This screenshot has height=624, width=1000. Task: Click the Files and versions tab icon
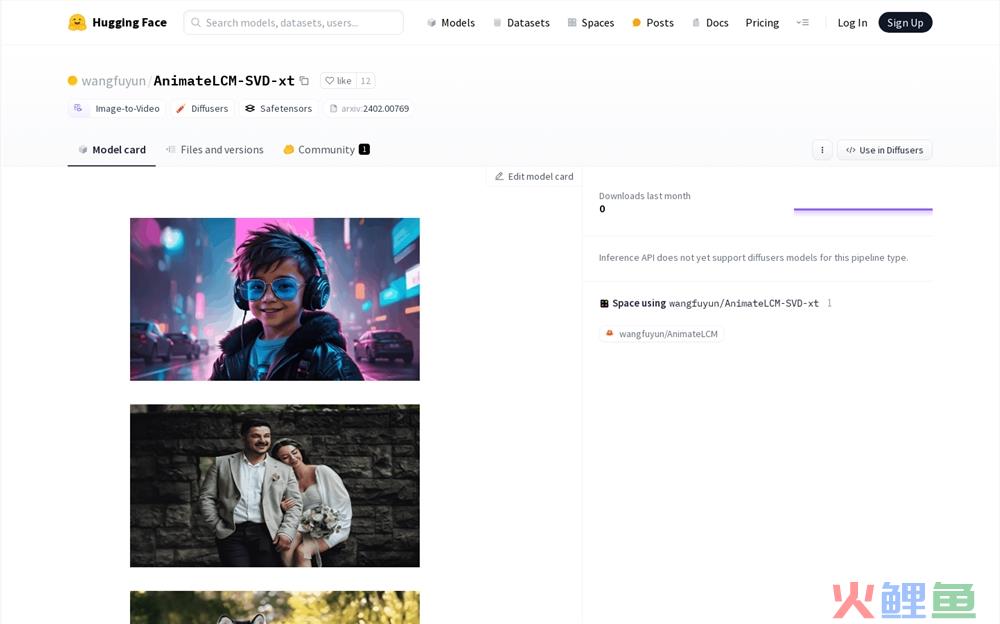[170, 149]
